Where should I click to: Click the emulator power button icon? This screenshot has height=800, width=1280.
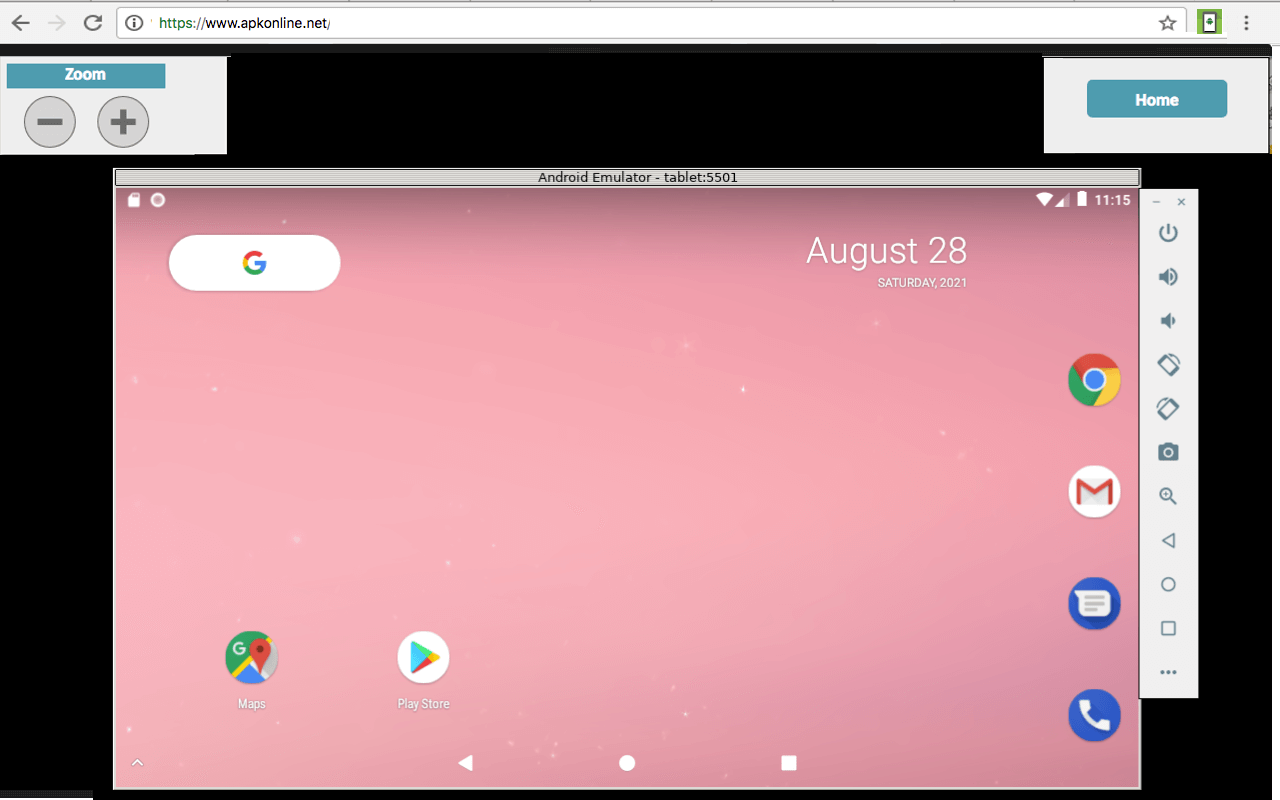1168,233
